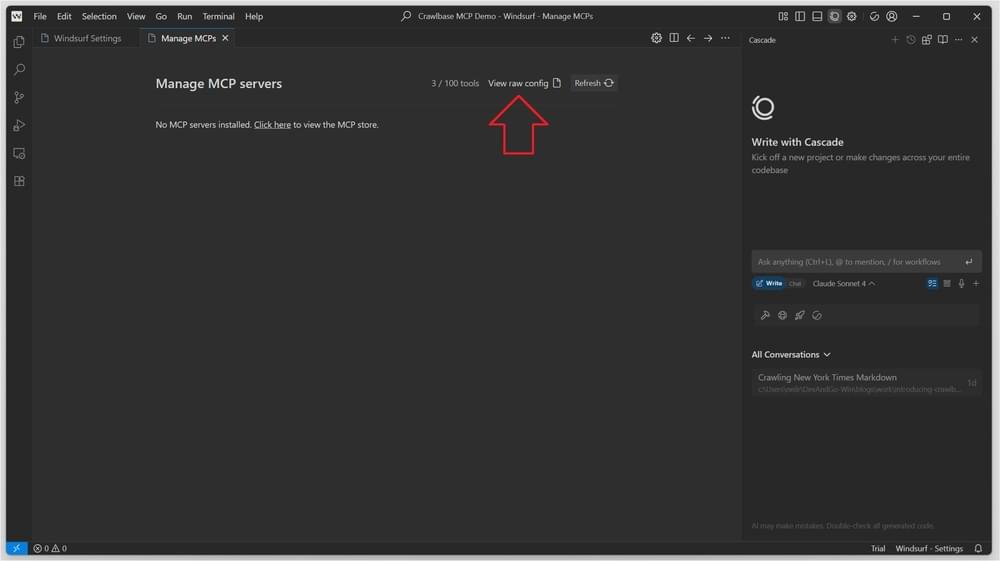Click View raw config
Screen dimensions: 1000x561
[524, 83]
